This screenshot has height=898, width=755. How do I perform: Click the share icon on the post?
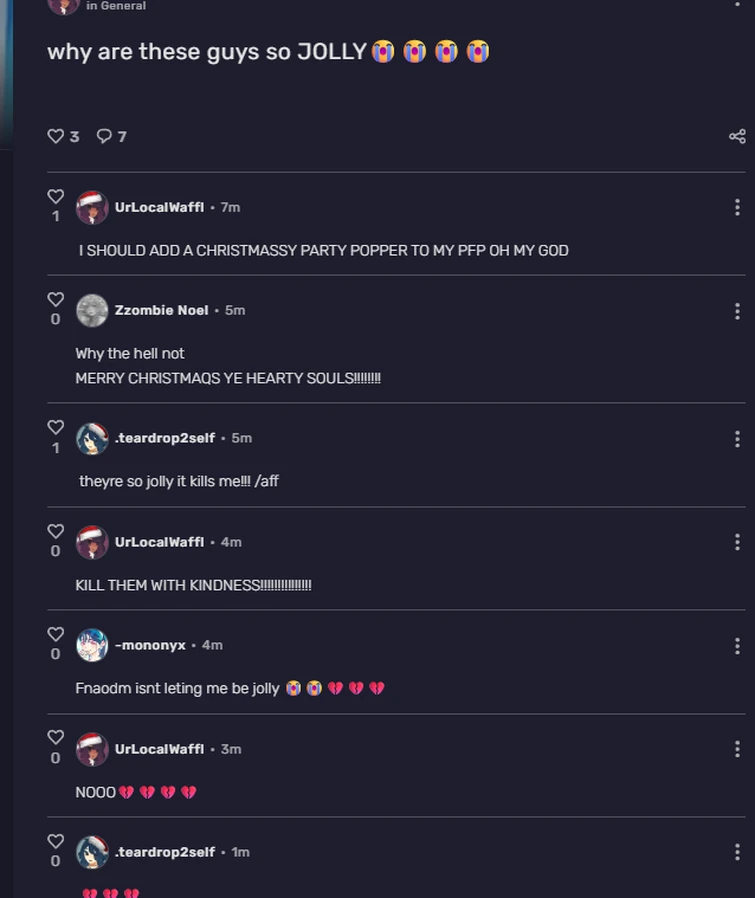[x=737, y=136]
